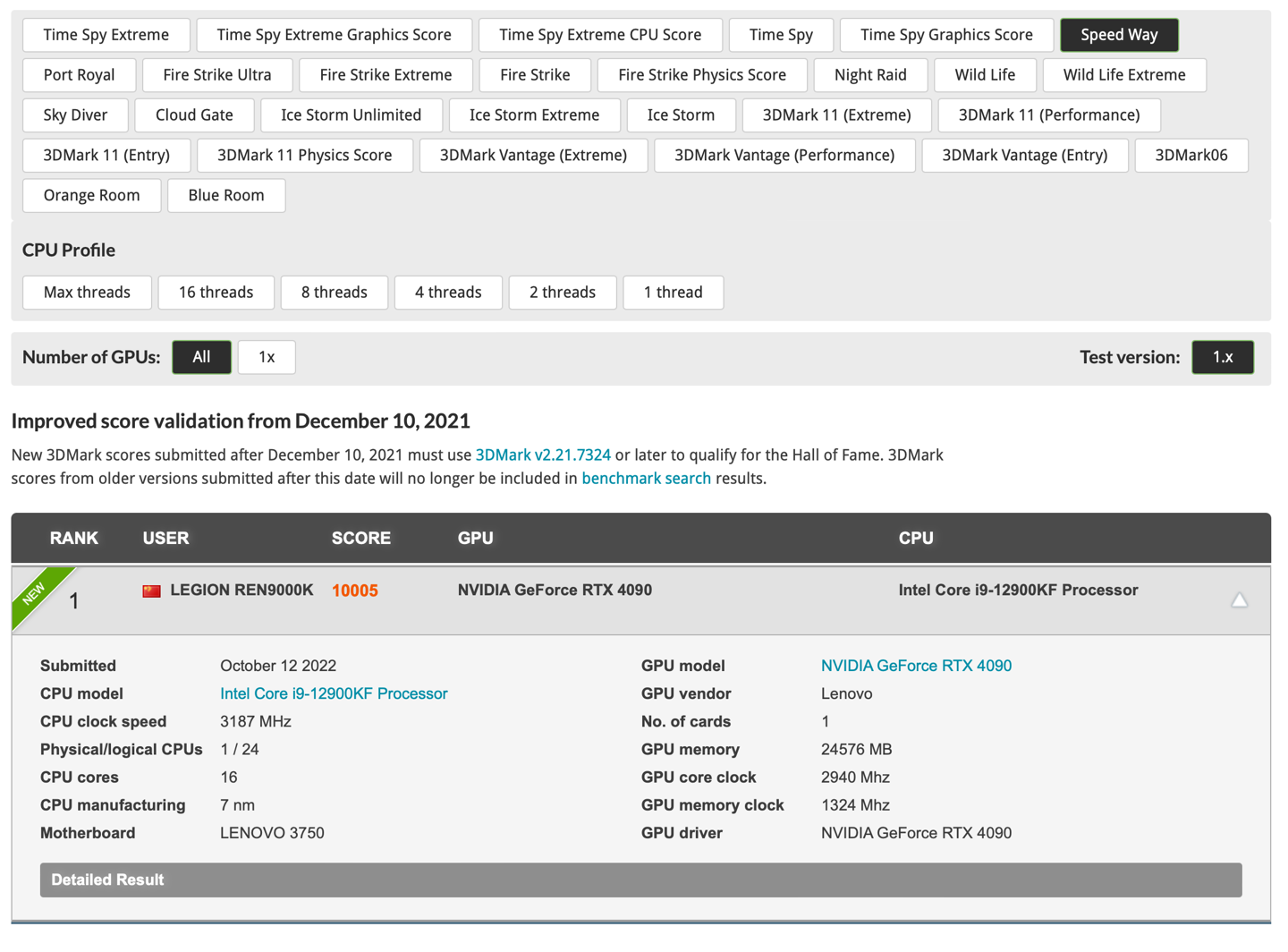Choose CPU Profile Max threads

coord(87,293)
